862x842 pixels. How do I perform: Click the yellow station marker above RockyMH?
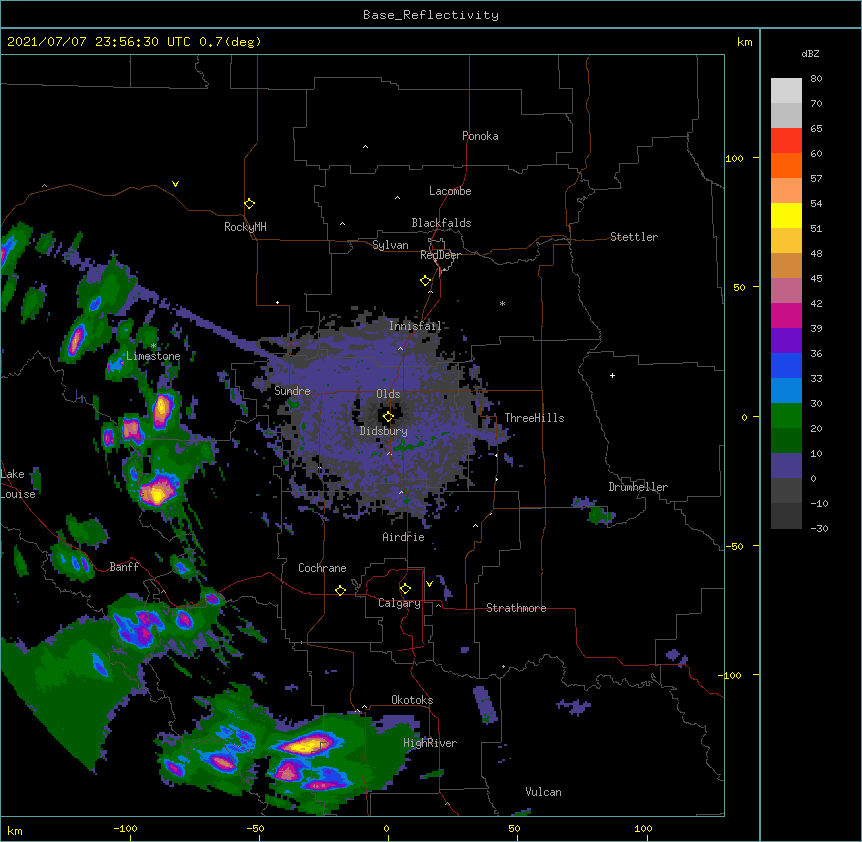tap(249, 203)
